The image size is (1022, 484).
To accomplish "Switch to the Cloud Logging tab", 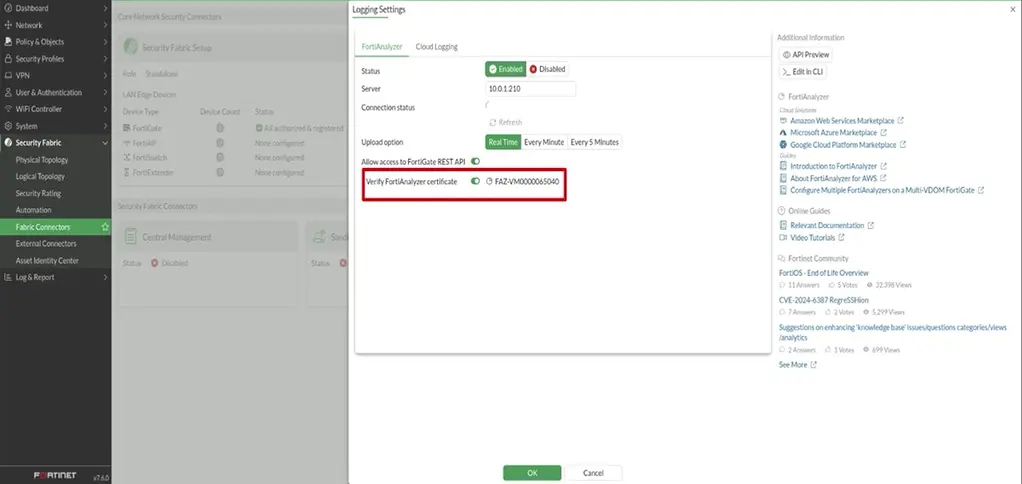I will tap(437, 47).
